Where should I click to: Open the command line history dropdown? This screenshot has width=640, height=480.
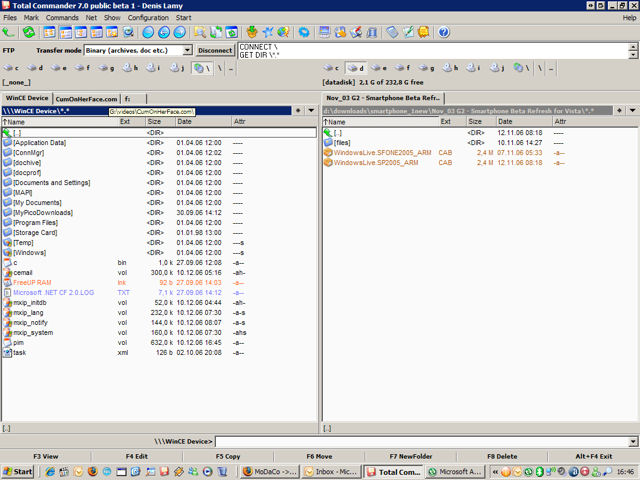coord(633,442)
